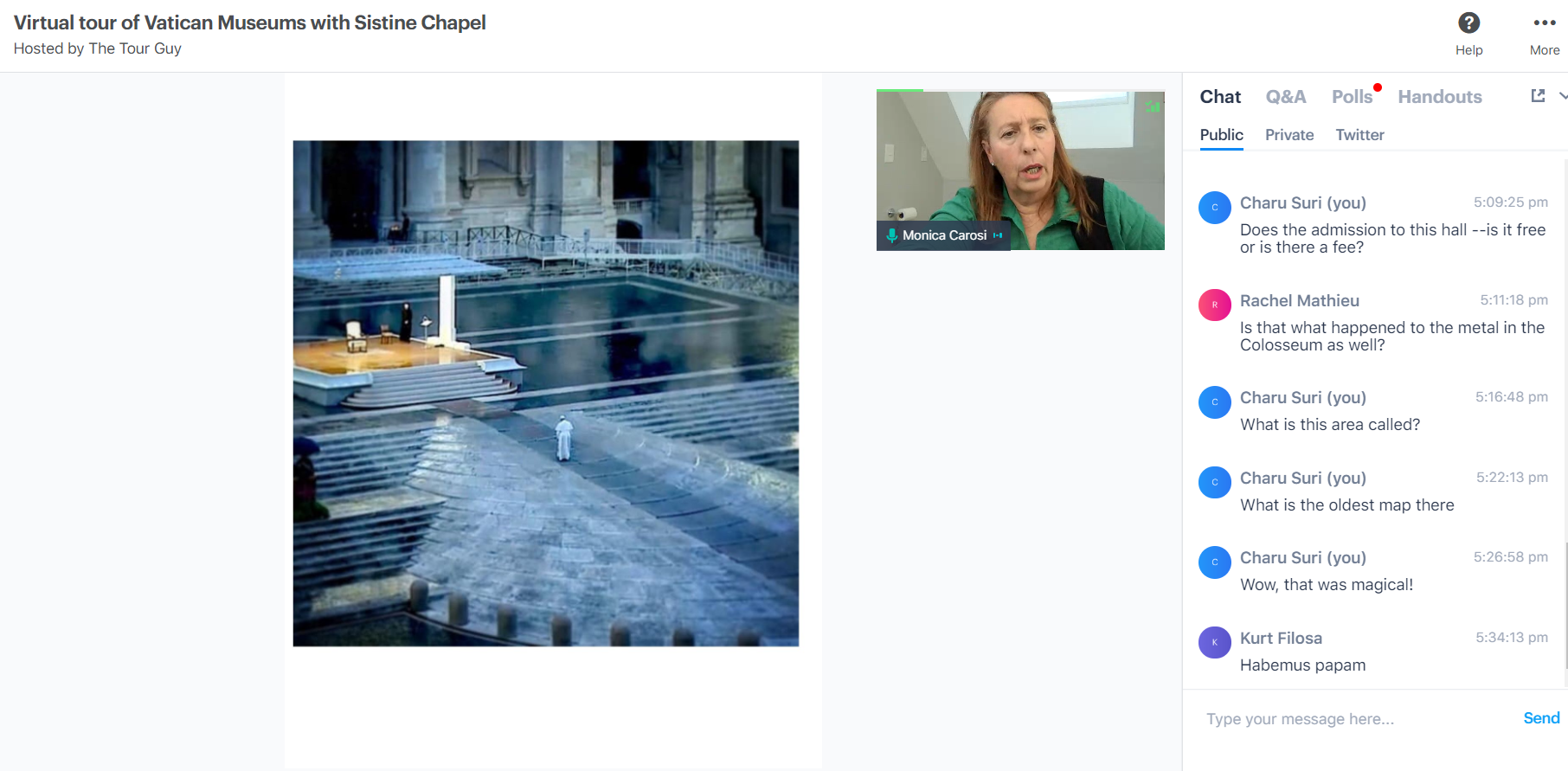Click the signal strength icon on the video

click(1152, 107)
